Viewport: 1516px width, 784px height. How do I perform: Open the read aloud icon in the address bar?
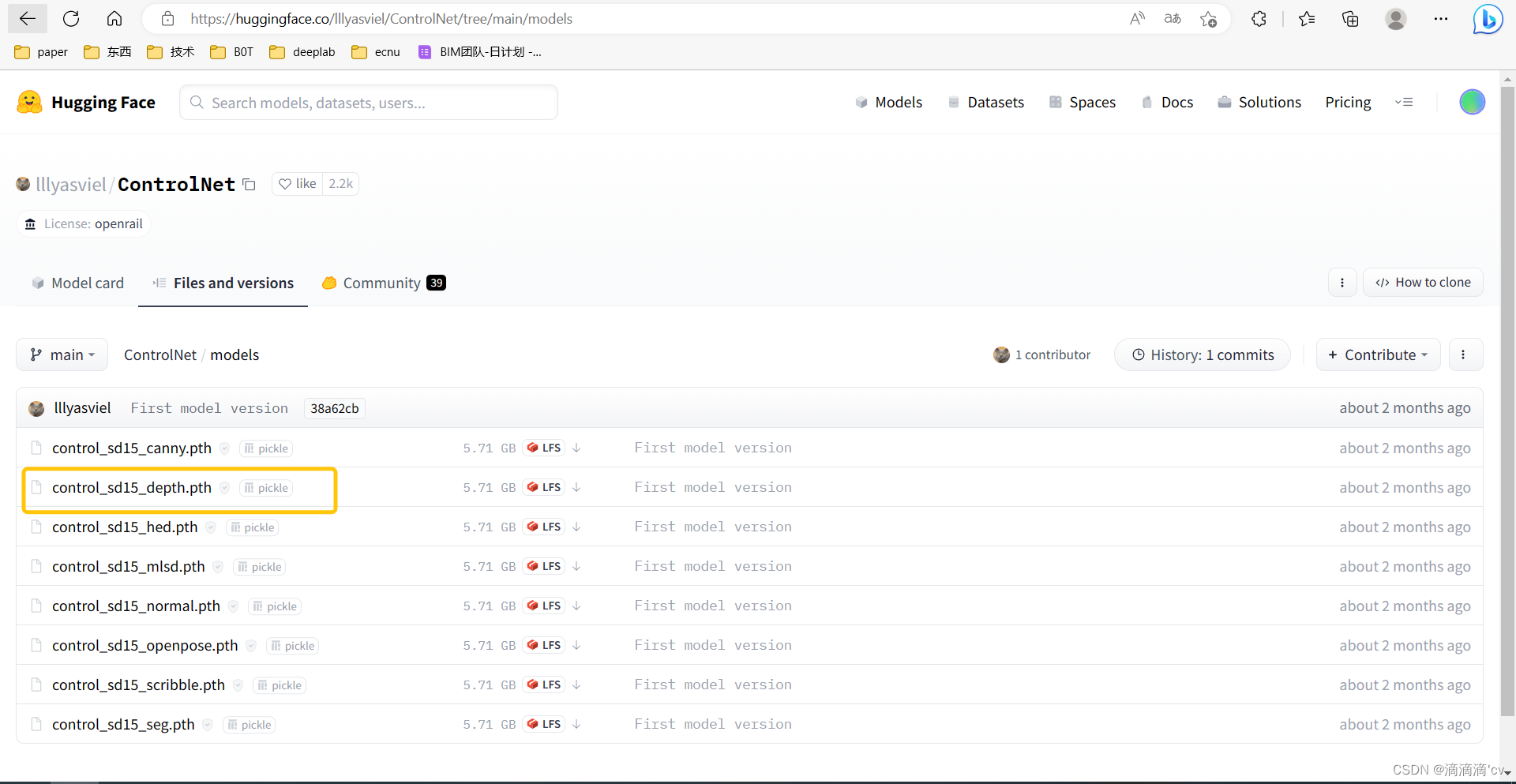[x=1137, y=19]
